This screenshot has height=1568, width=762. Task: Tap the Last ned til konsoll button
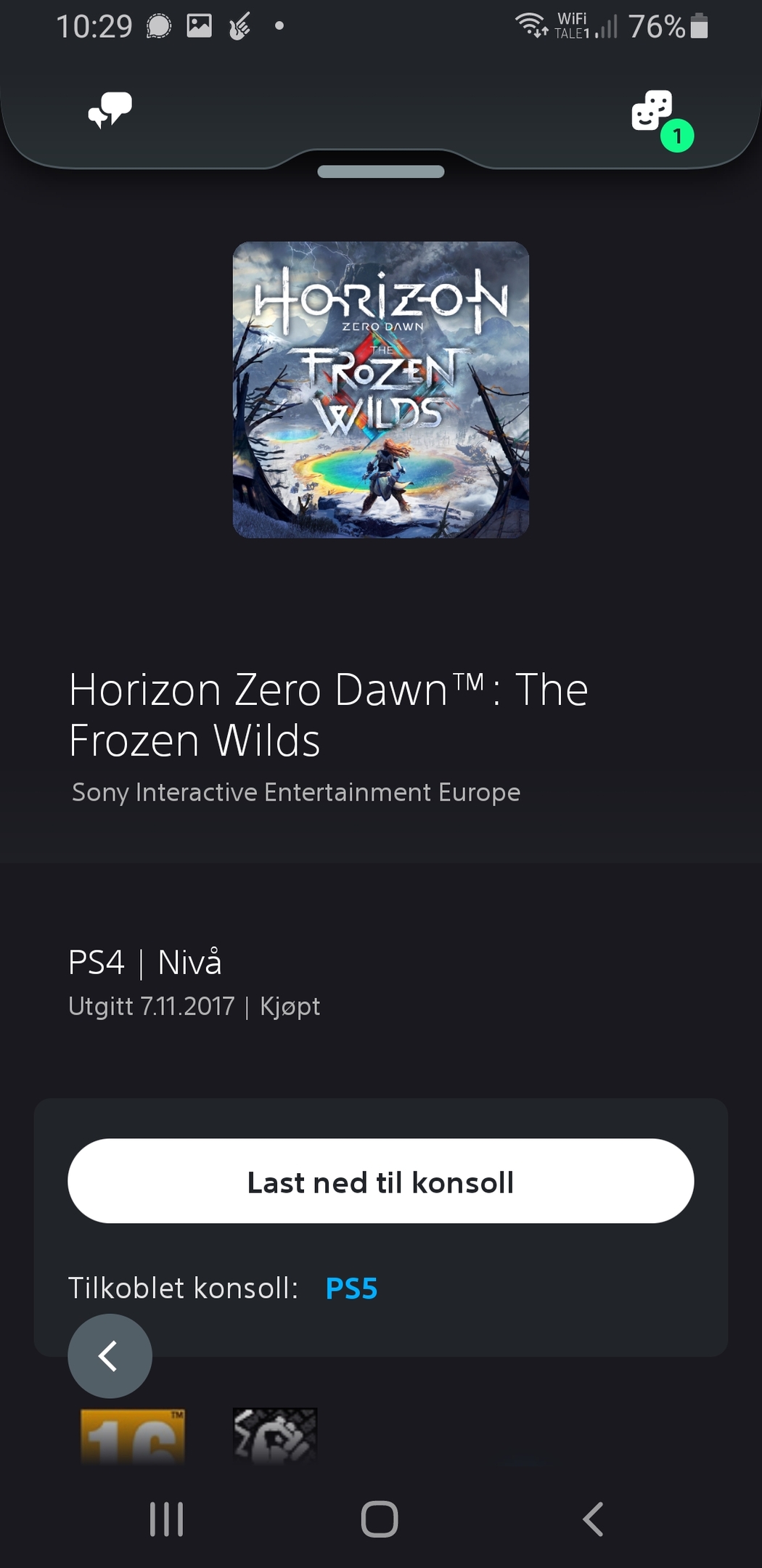381,1181
